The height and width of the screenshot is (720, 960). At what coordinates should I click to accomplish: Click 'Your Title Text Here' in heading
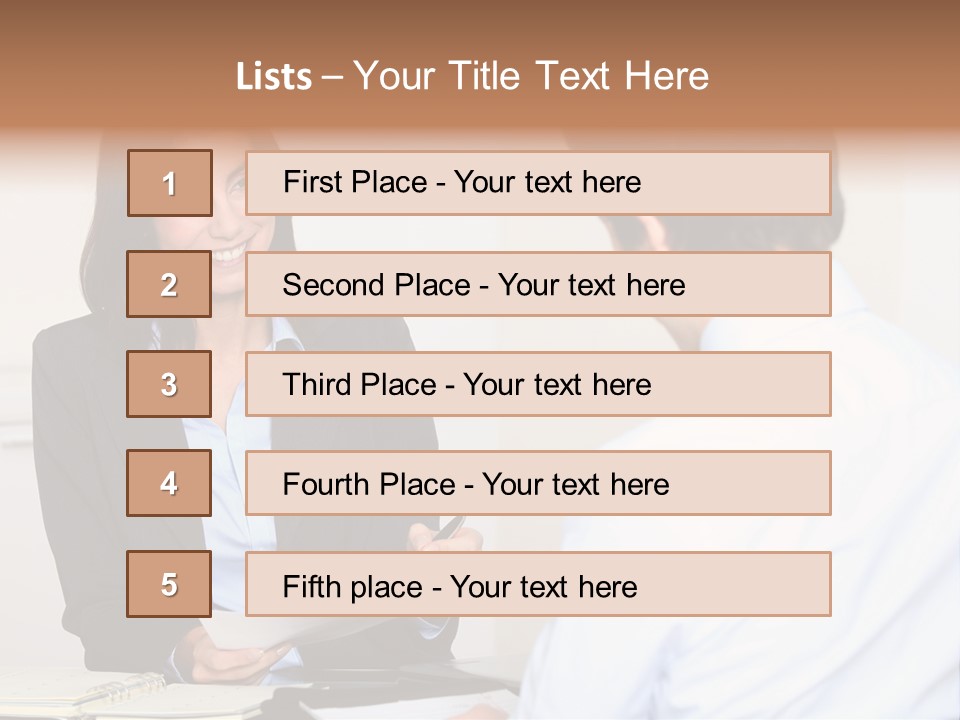coord(531,76)
